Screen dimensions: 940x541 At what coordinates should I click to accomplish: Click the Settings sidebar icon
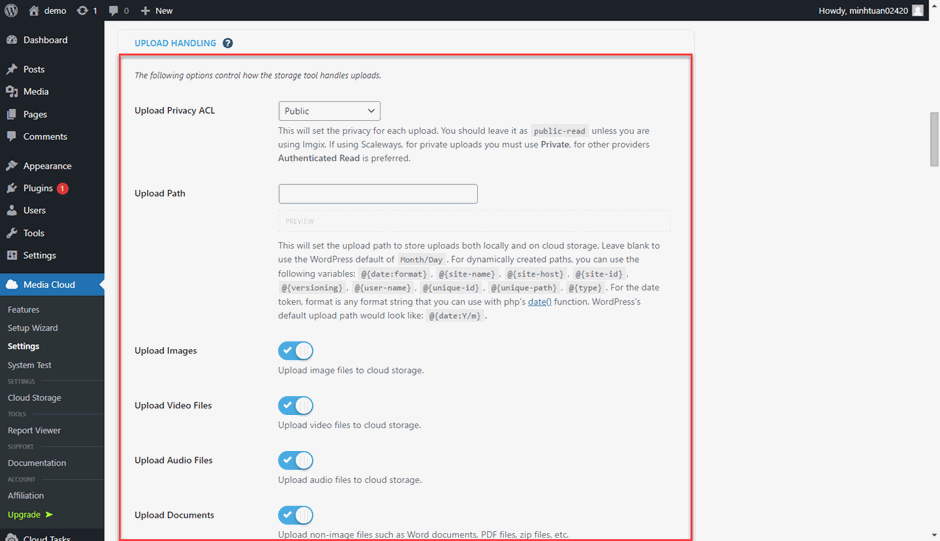(12, 255)
